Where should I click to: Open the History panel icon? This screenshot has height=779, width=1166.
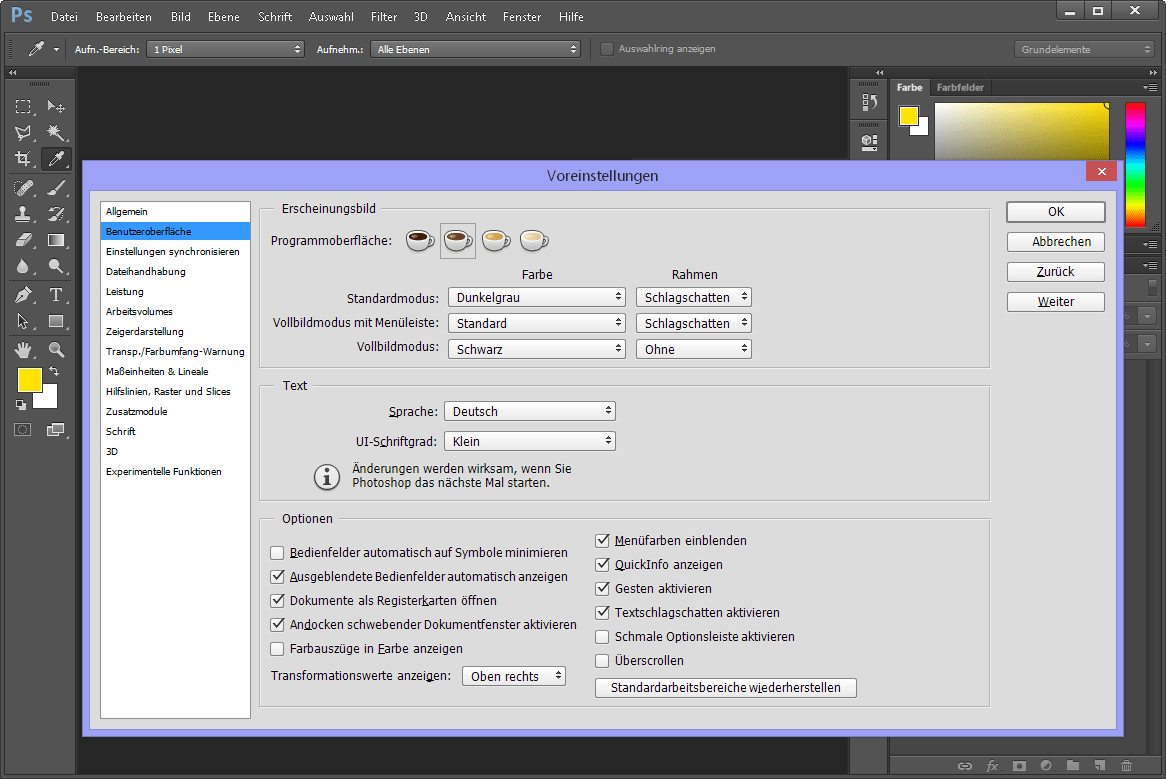pyautogui.click(x=869, y=103)
